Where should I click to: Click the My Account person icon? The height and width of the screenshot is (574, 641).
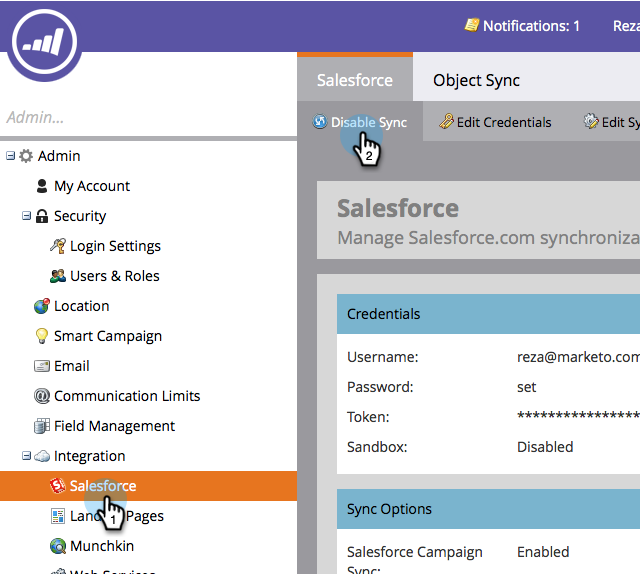(x=42, y=186)
